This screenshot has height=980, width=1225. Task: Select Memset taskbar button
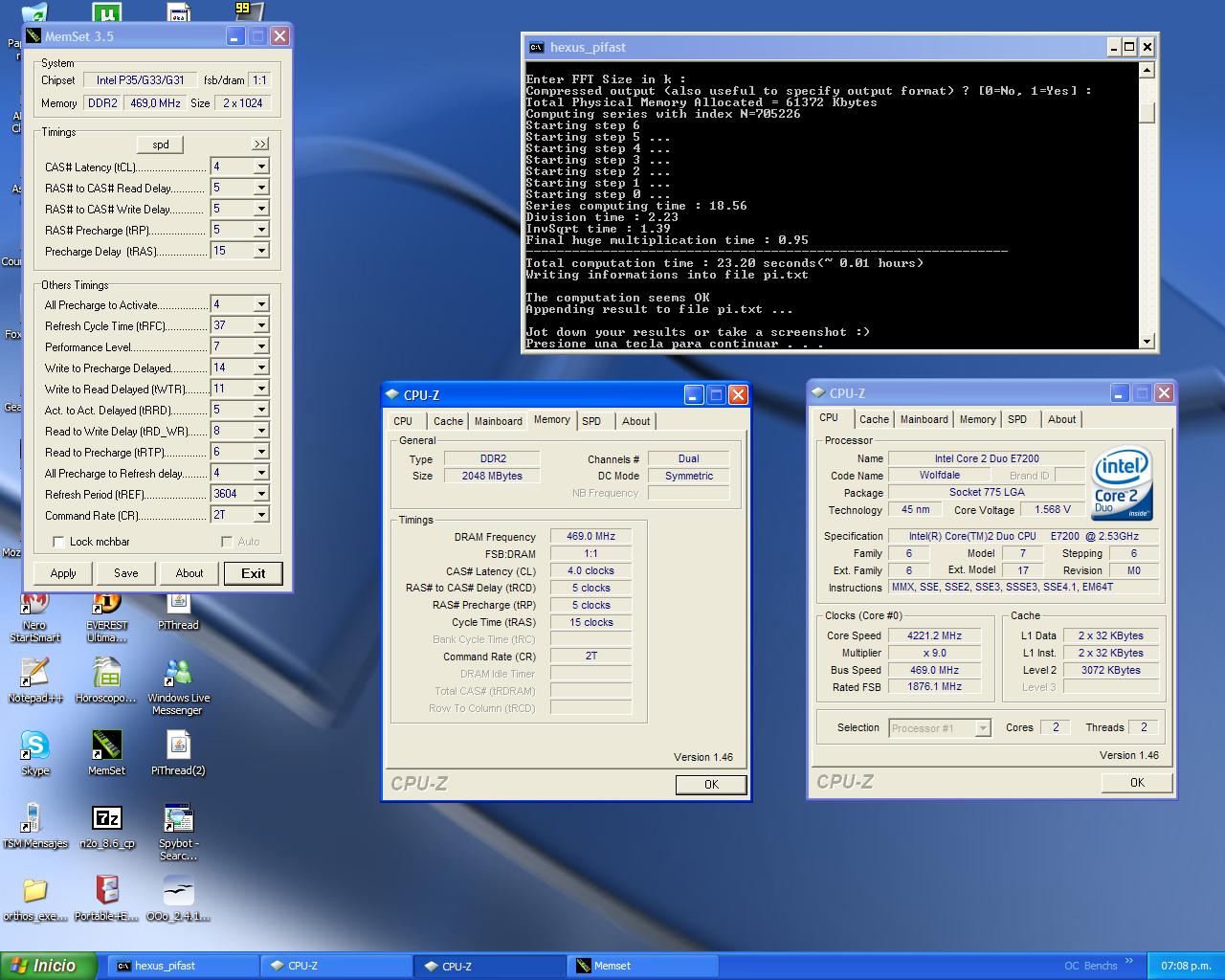pos(644,966)
